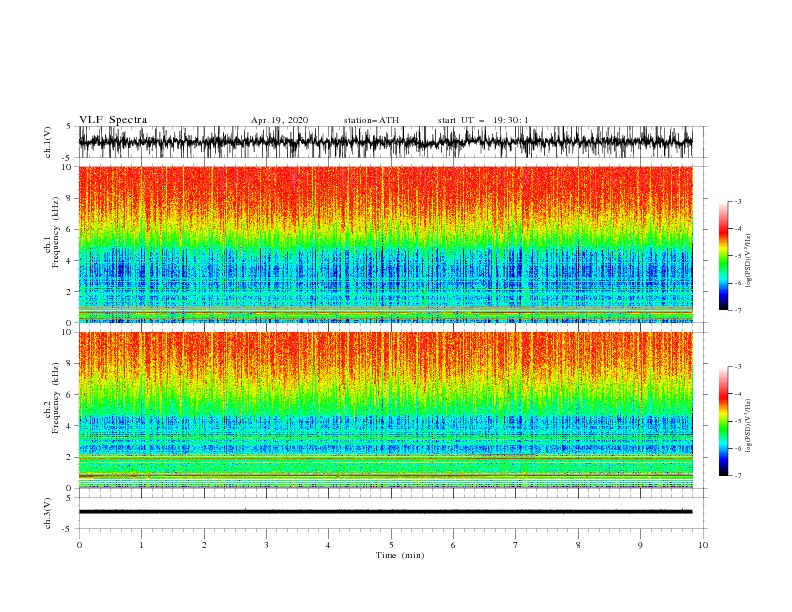Click the ch.2 frequency tick "10"

pos(68,332)
